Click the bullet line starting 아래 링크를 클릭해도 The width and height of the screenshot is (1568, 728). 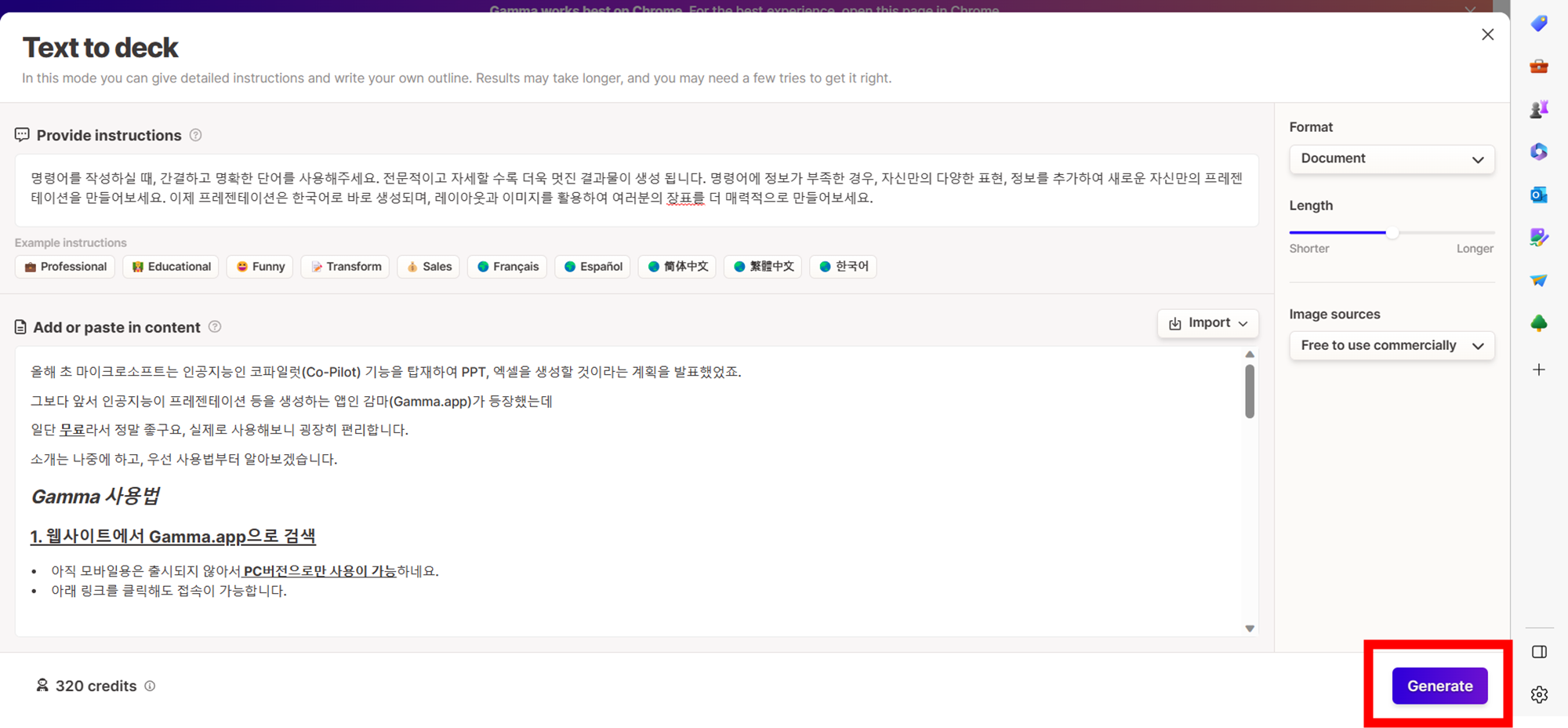click(169, 591)
